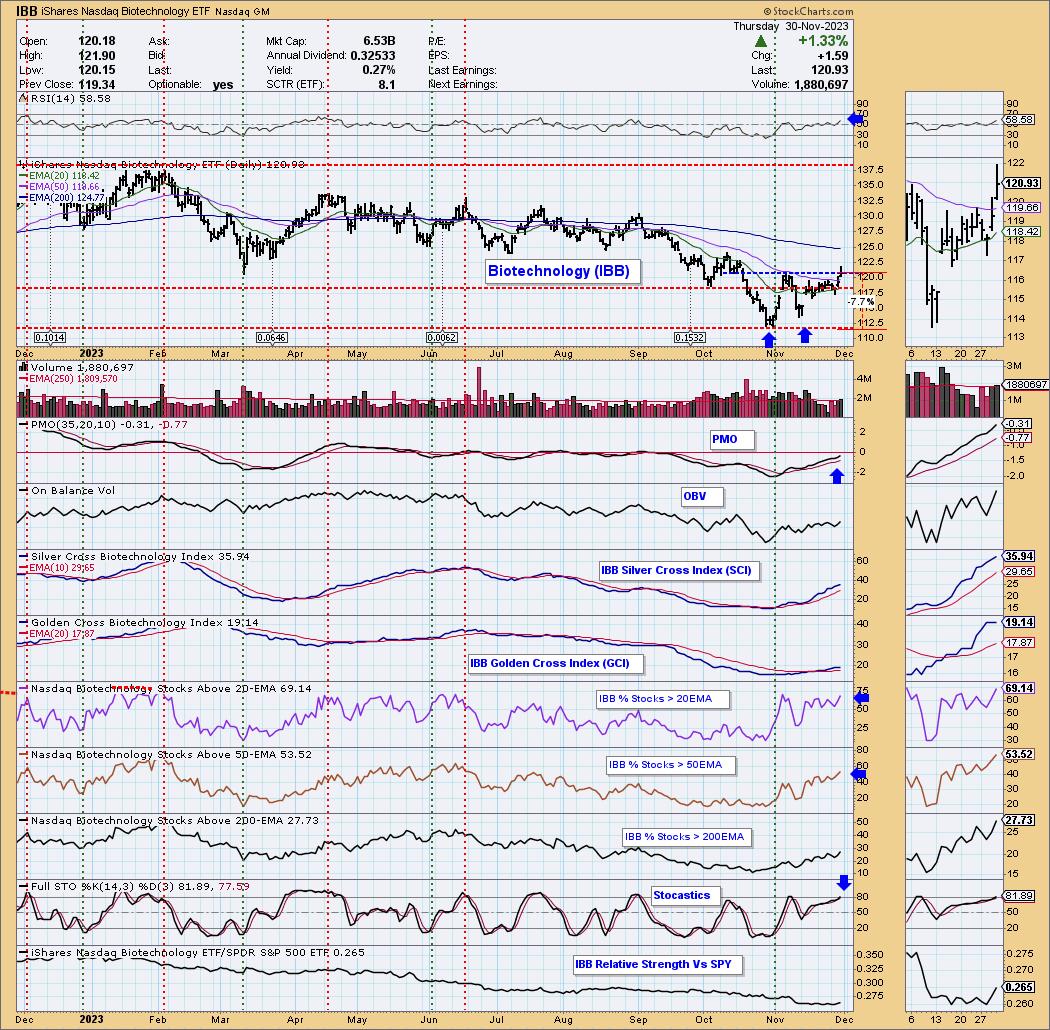
Task: Select the Stocastics annotation box
Action: pos(685,895)
